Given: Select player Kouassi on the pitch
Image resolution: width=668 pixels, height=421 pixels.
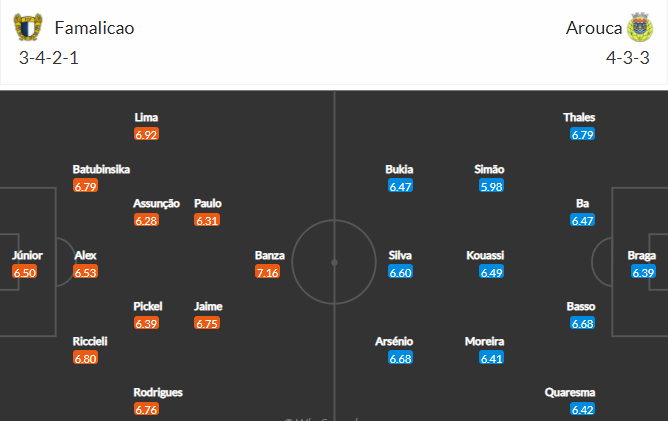Looking at the screenshot, I should [485, 255].
